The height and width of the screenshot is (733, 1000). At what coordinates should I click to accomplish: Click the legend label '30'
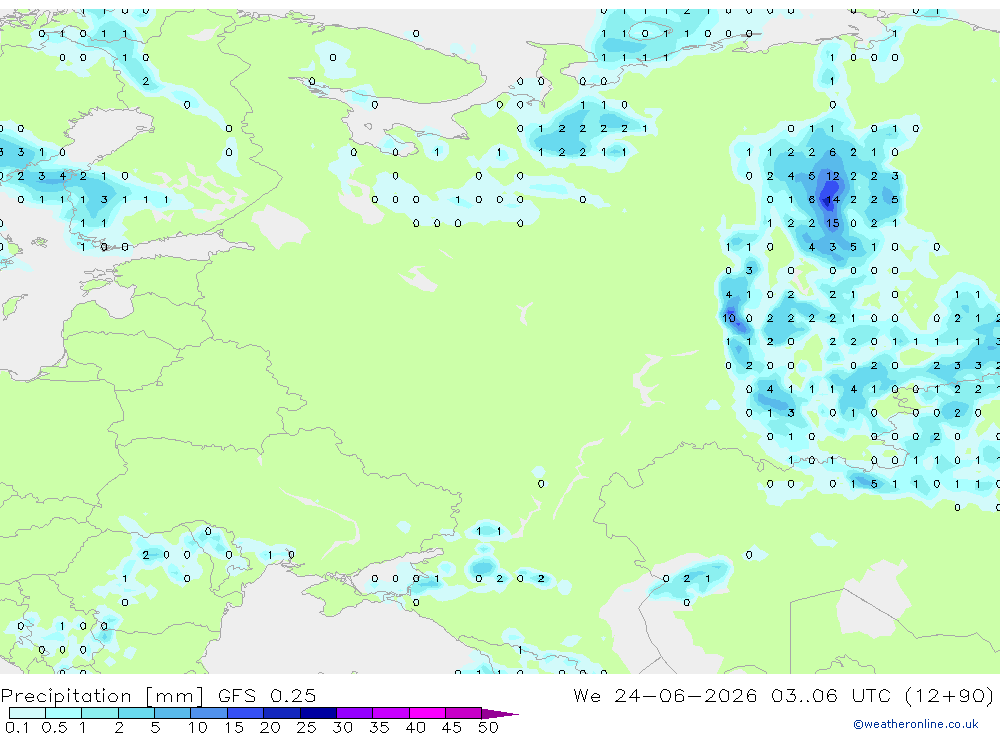[x=342, y=727]
